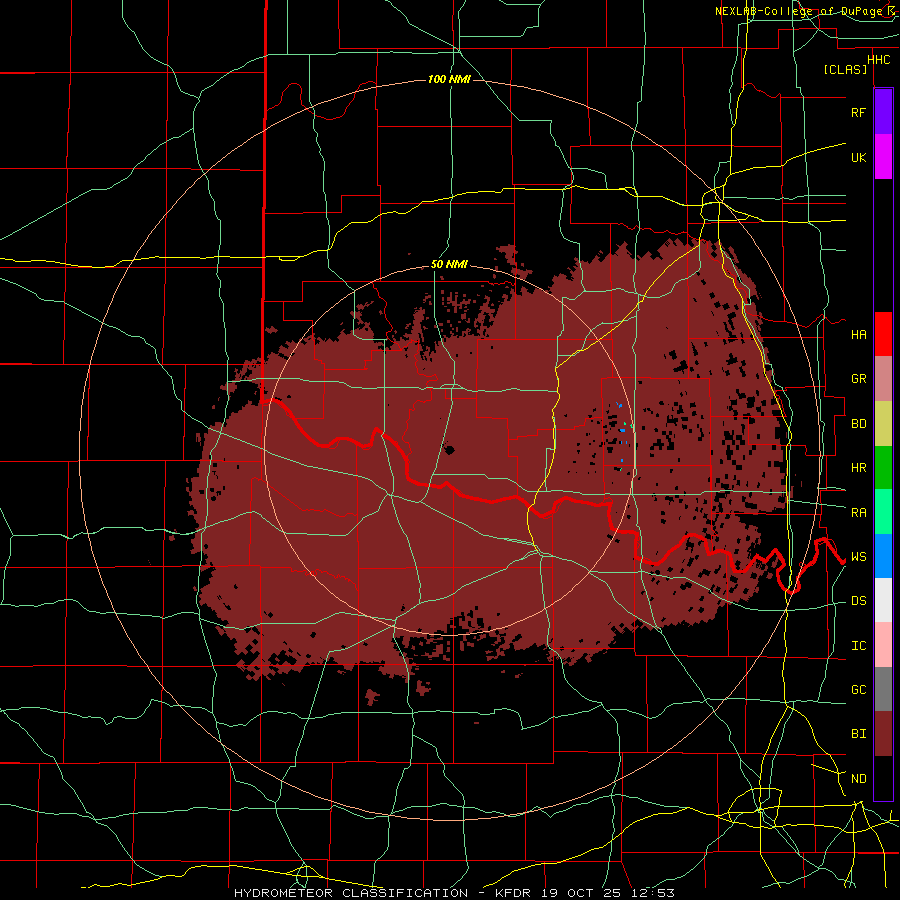Click the 'ND' legend label

pos(858,779)
